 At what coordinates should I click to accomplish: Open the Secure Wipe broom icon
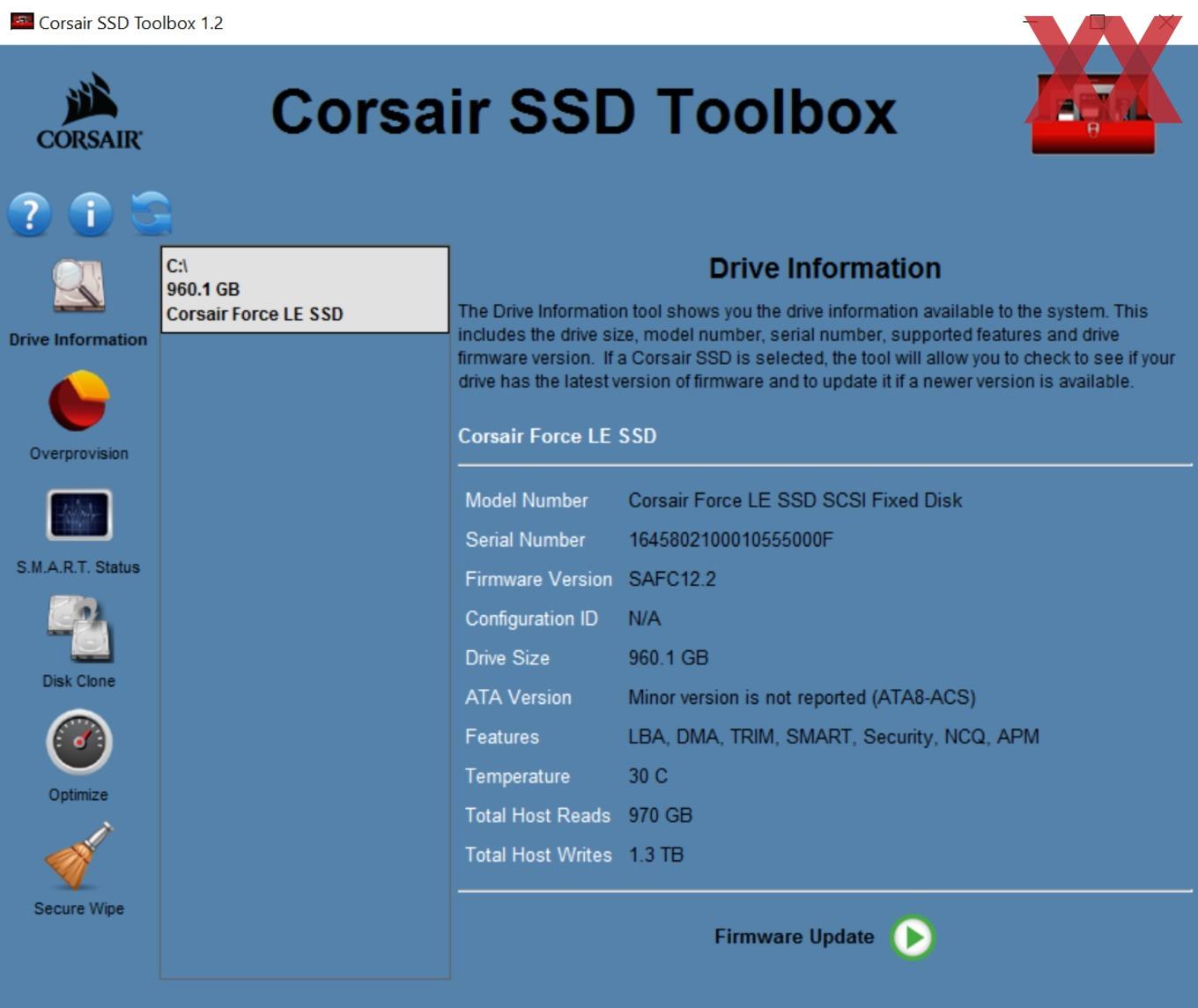pyautogui.click(x=79, y=856)
